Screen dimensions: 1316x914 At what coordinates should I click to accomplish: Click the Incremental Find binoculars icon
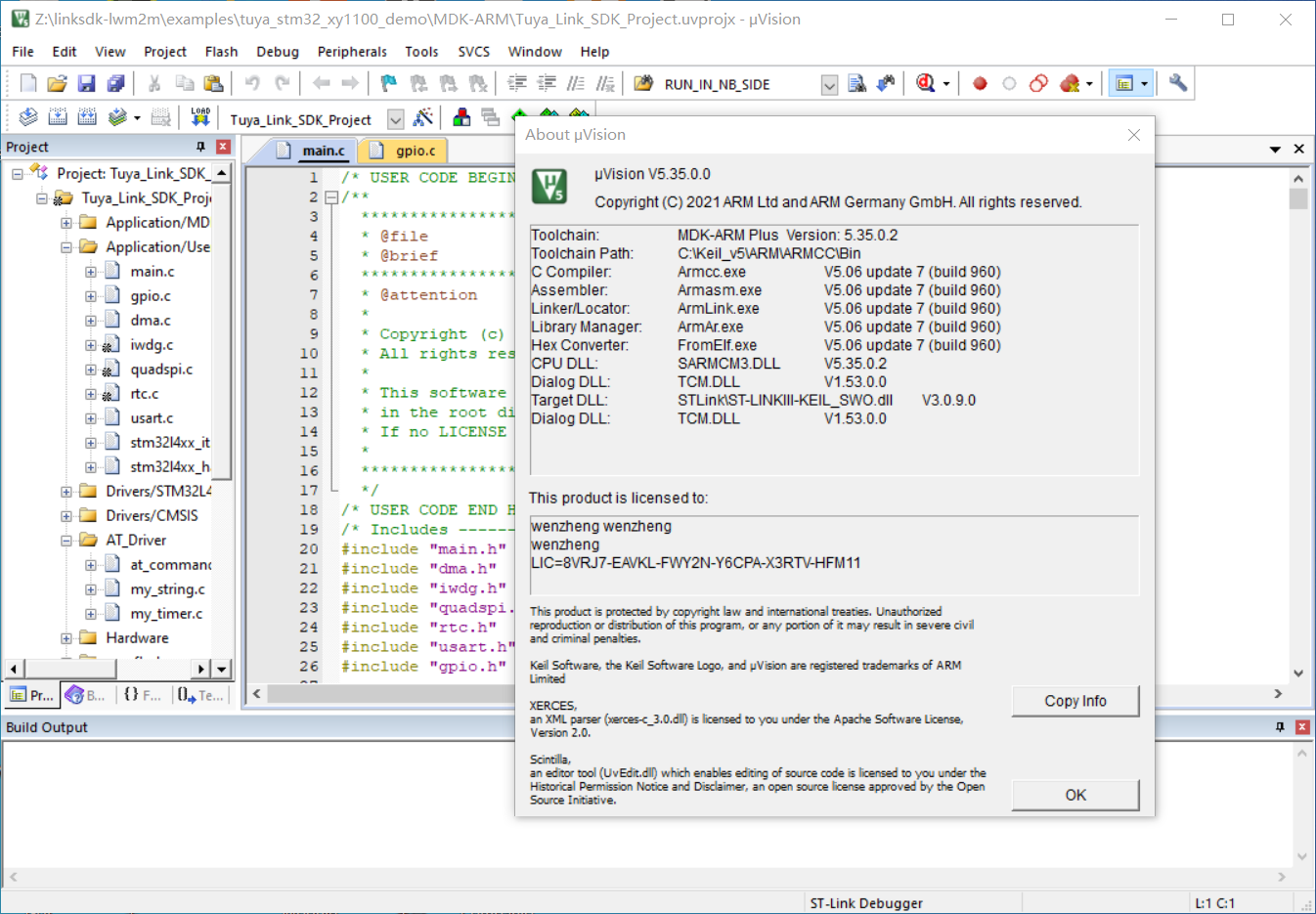click(886, 84)
